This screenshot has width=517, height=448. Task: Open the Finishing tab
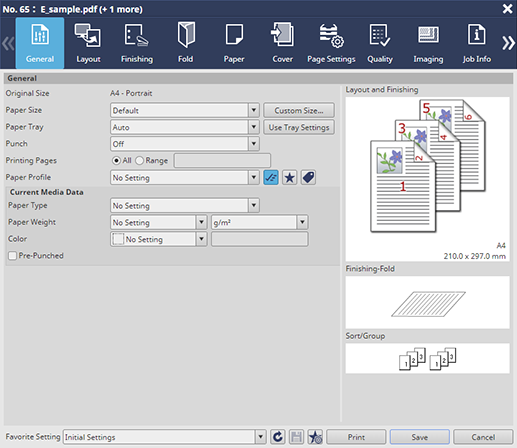click(x=137, y=43)
